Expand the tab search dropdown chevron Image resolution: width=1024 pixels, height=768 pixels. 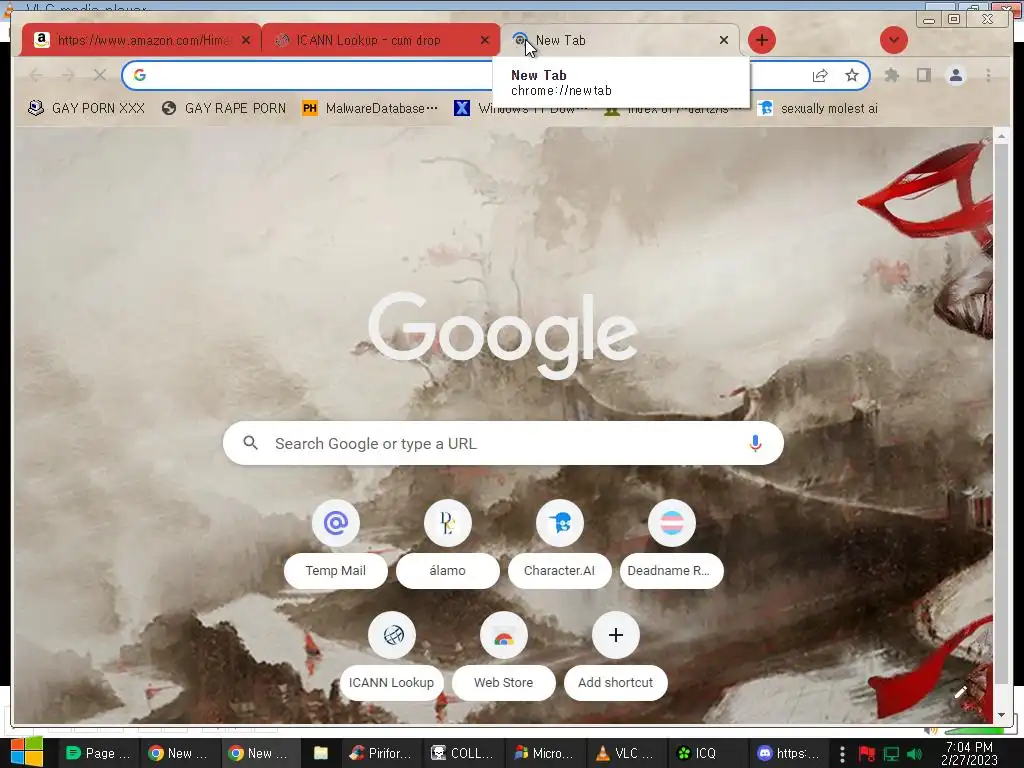(893, 40)
